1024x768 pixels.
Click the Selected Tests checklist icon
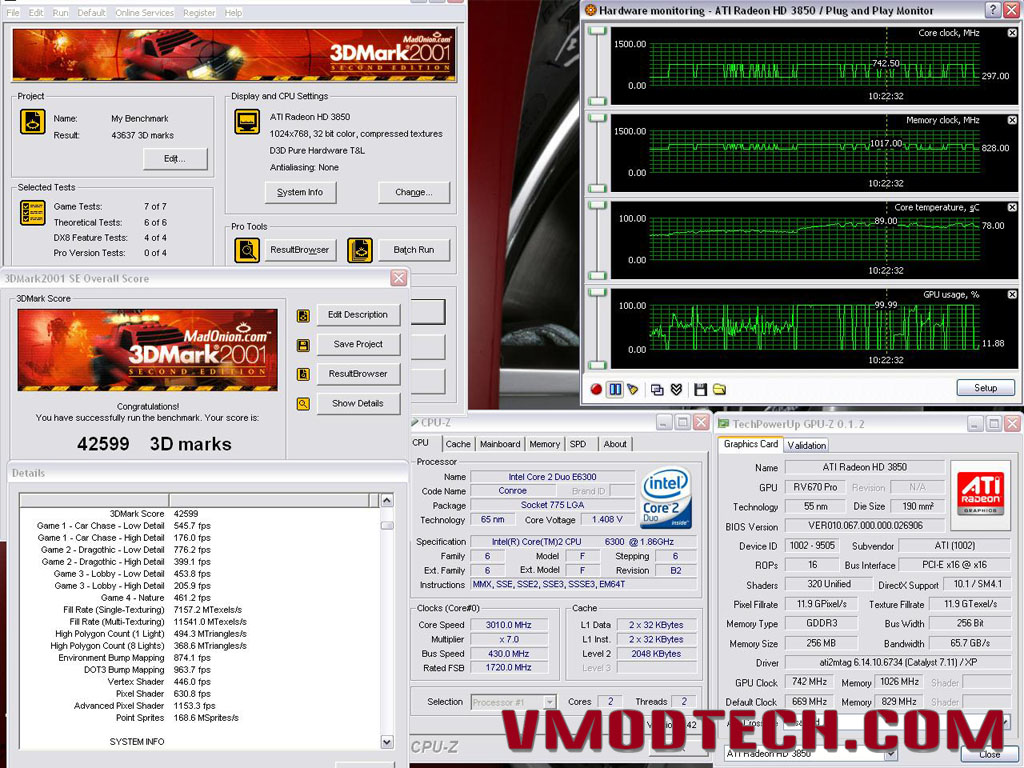pyautogui.click(x=33, y=213)
